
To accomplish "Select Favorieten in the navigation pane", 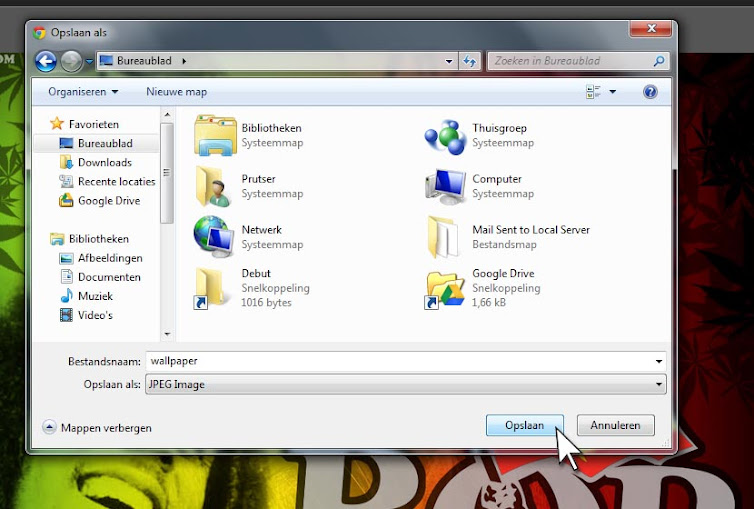I will tap(94, 124).
